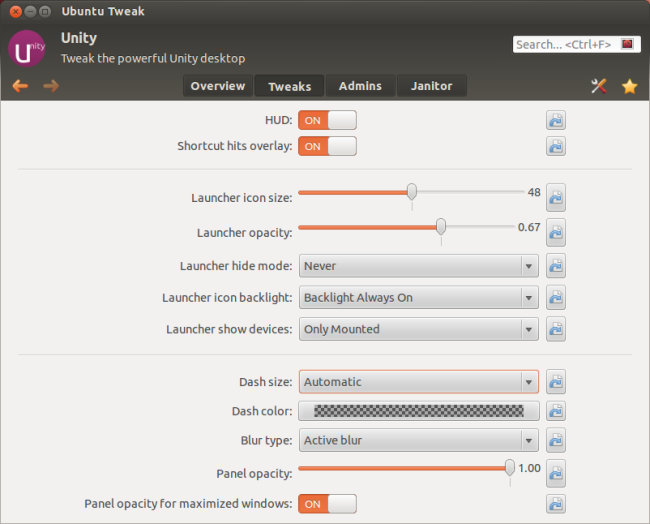The height and width of the screenshot is (524, 650).
Task: Click the Panel opacity value 1.00
Action: (x=529, y=468)
